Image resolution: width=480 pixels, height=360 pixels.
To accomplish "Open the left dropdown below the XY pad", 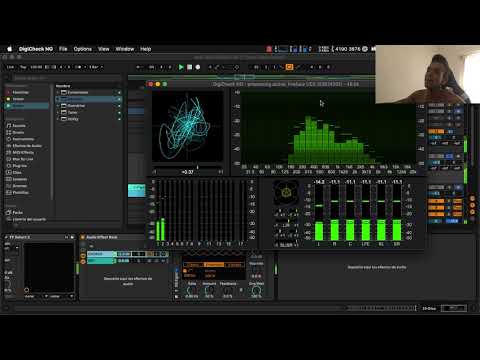I will click(36, 296).
